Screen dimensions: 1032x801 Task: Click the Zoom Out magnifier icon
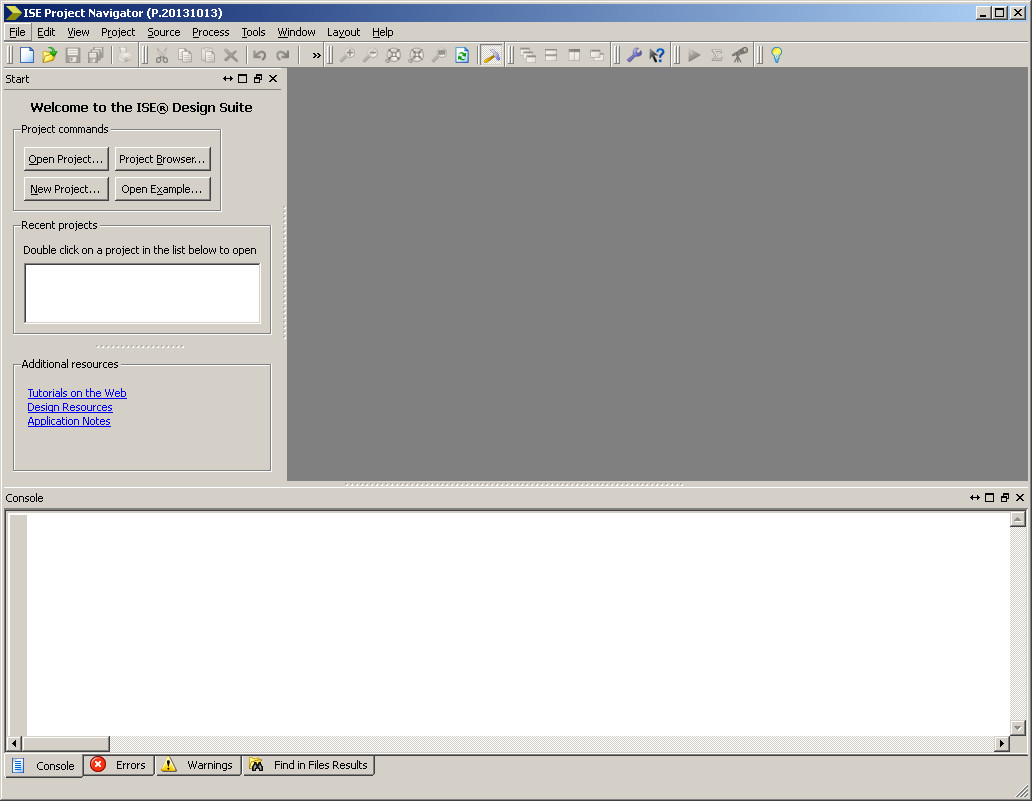click(x=371, y=55)
